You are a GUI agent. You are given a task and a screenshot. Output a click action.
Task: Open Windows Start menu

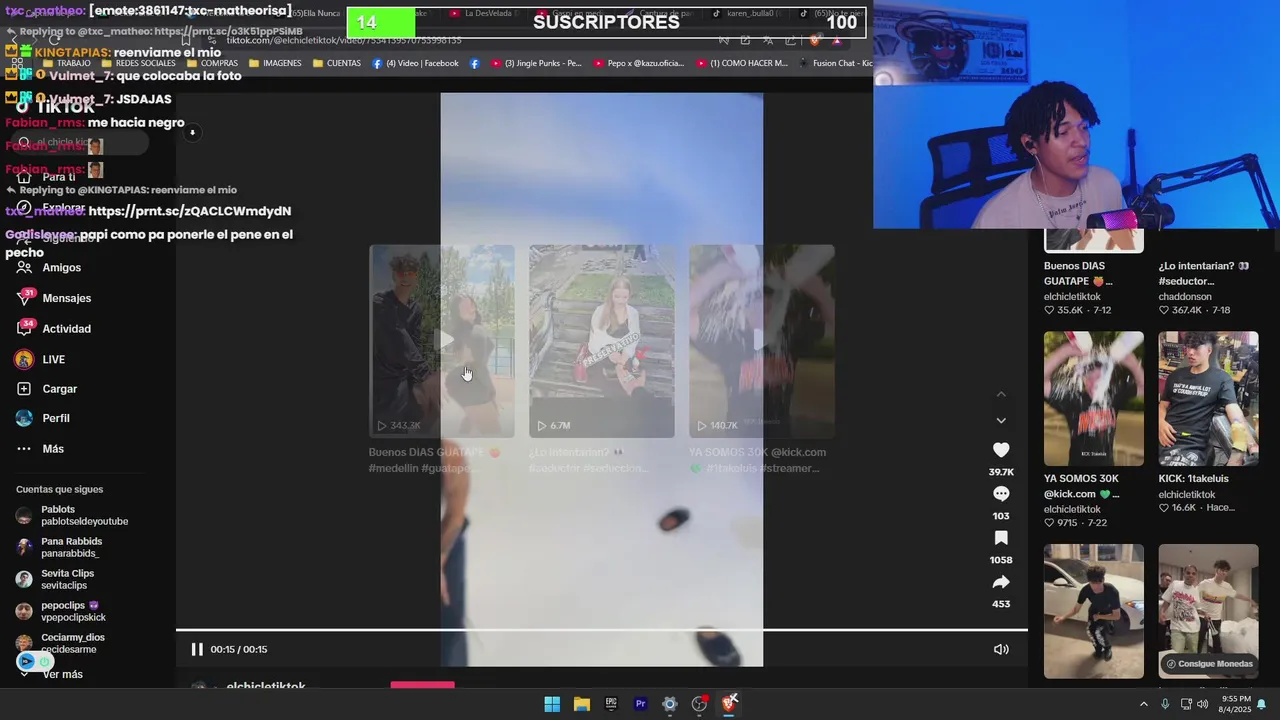[552, 704]
